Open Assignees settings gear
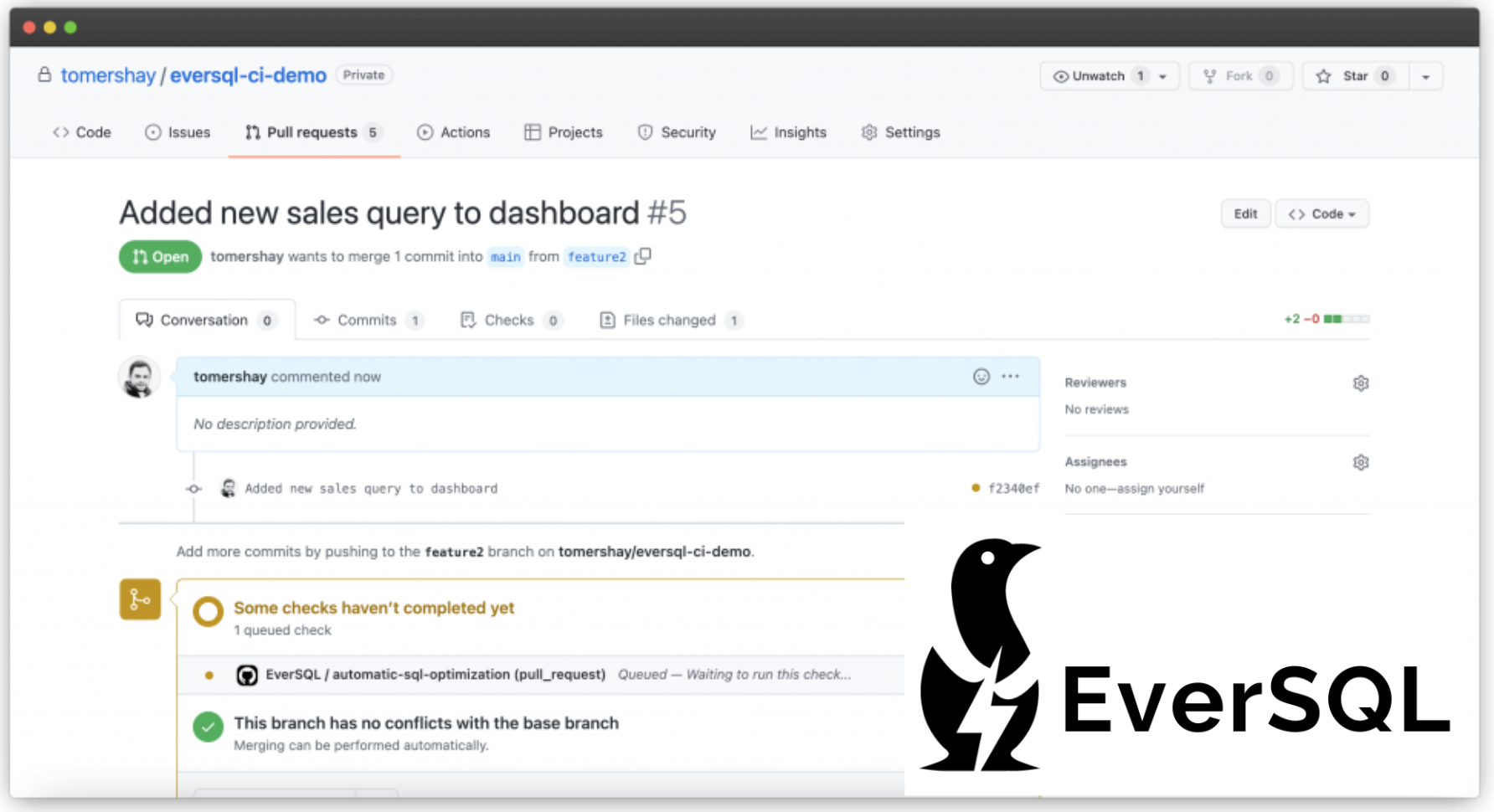Viewport: 1494px width, 812px height. [x=1361, y=462]
